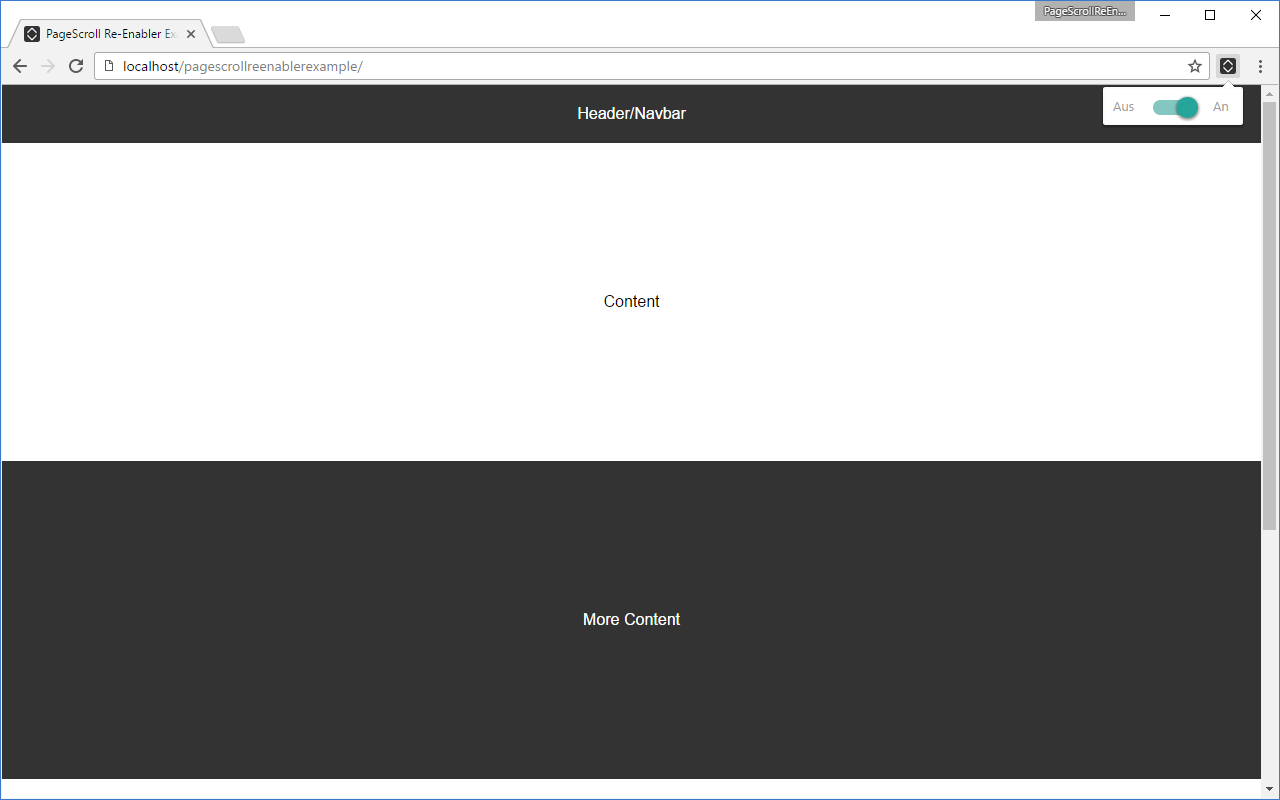
Task: Minimize the browser window
Action: (x=1165, y=15)
